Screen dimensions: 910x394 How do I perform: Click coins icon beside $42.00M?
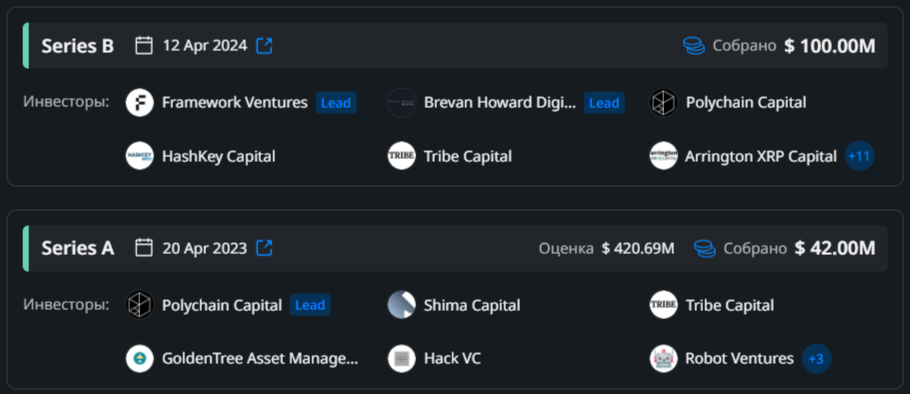point(705,248)
